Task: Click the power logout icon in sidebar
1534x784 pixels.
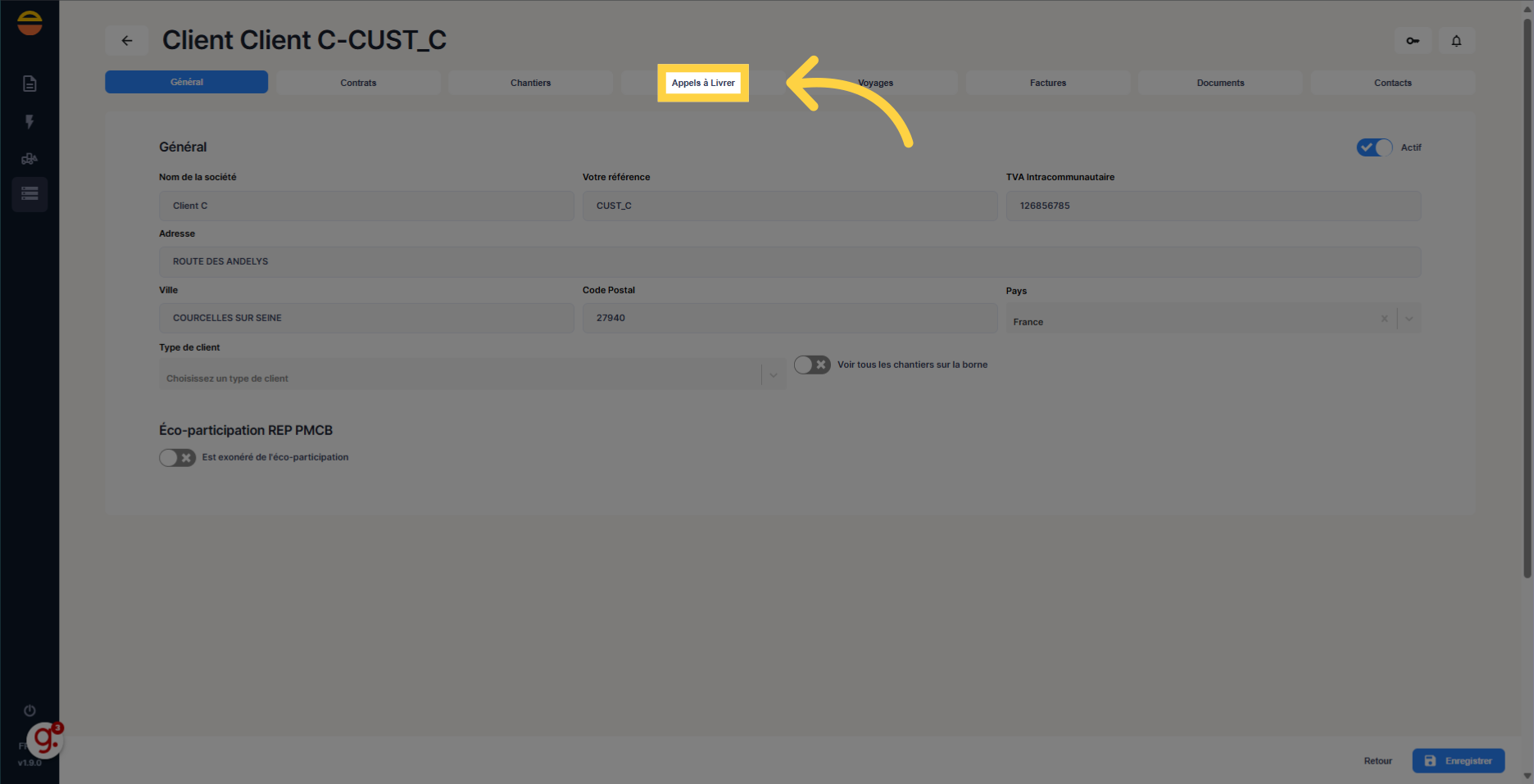Action: 29,710
